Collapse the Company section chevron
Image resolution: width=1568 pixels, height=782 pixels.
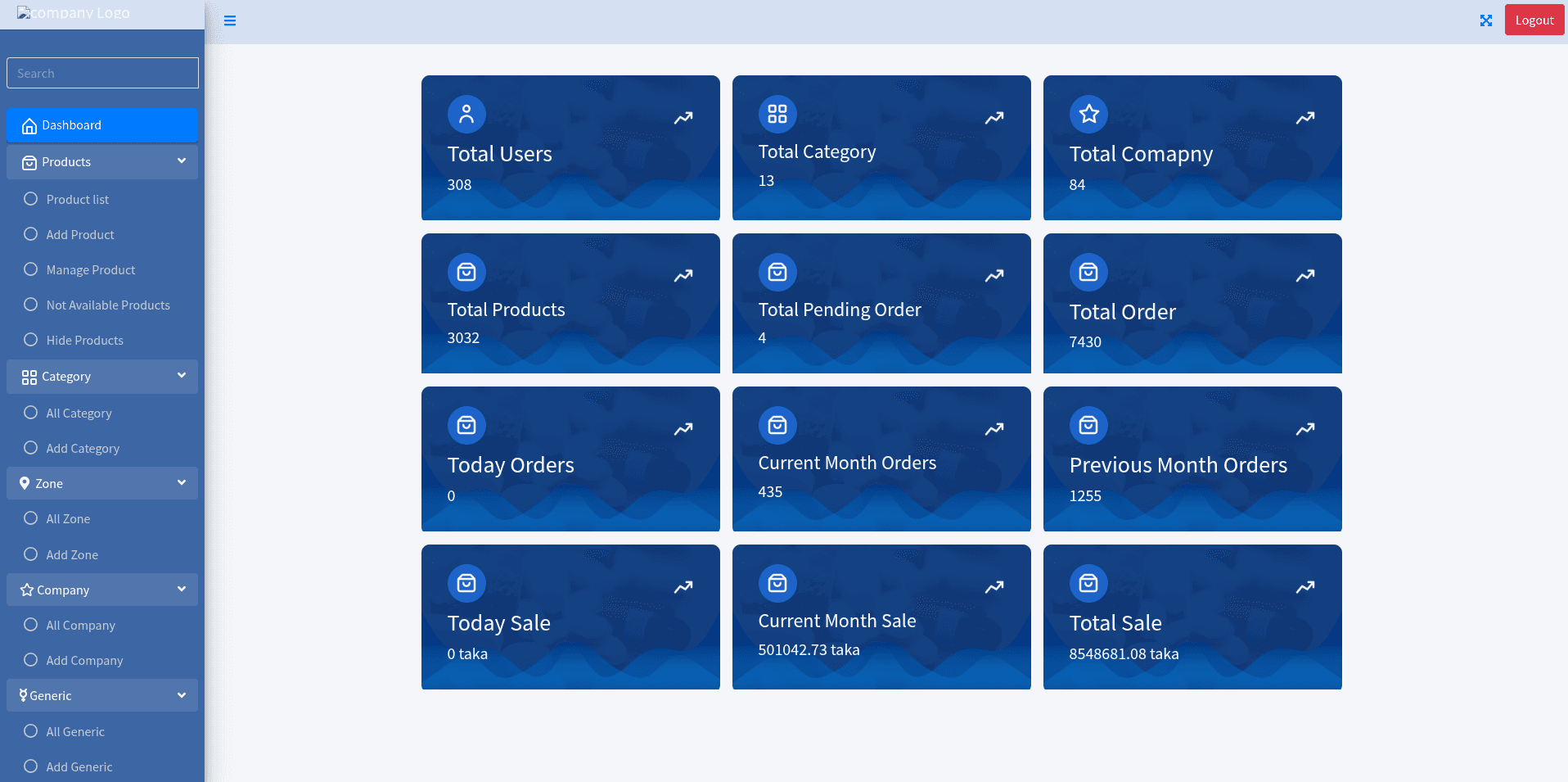pos(181,590)
